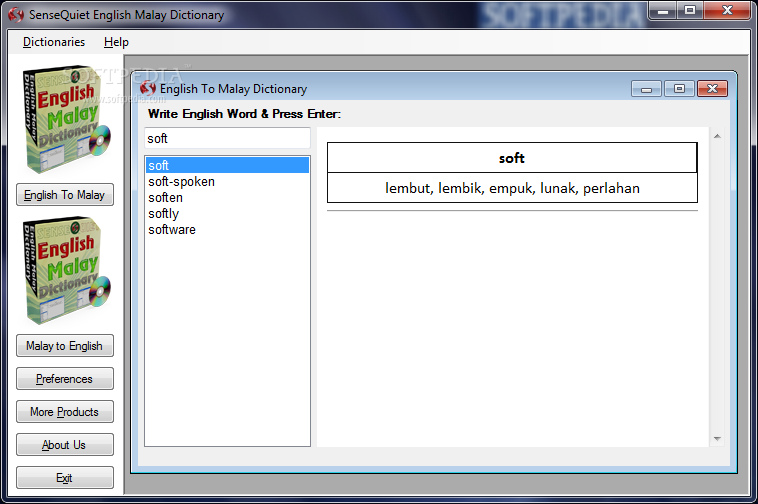Click the English To Malay button
The image size is (758, 504).
point(65,195)
